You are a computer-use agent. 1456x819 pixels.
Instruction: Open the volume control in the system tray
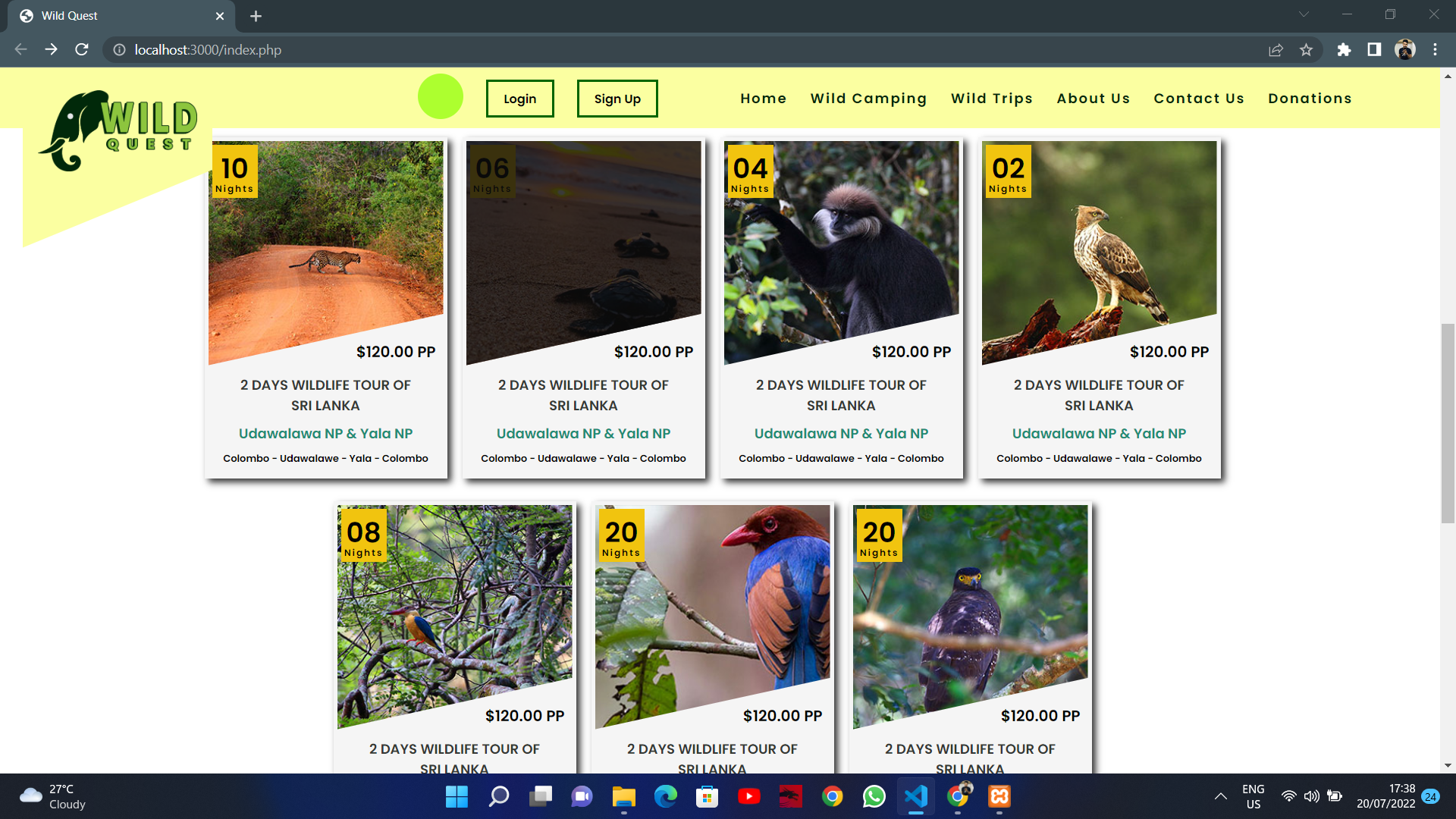(x=1311, y=797)
